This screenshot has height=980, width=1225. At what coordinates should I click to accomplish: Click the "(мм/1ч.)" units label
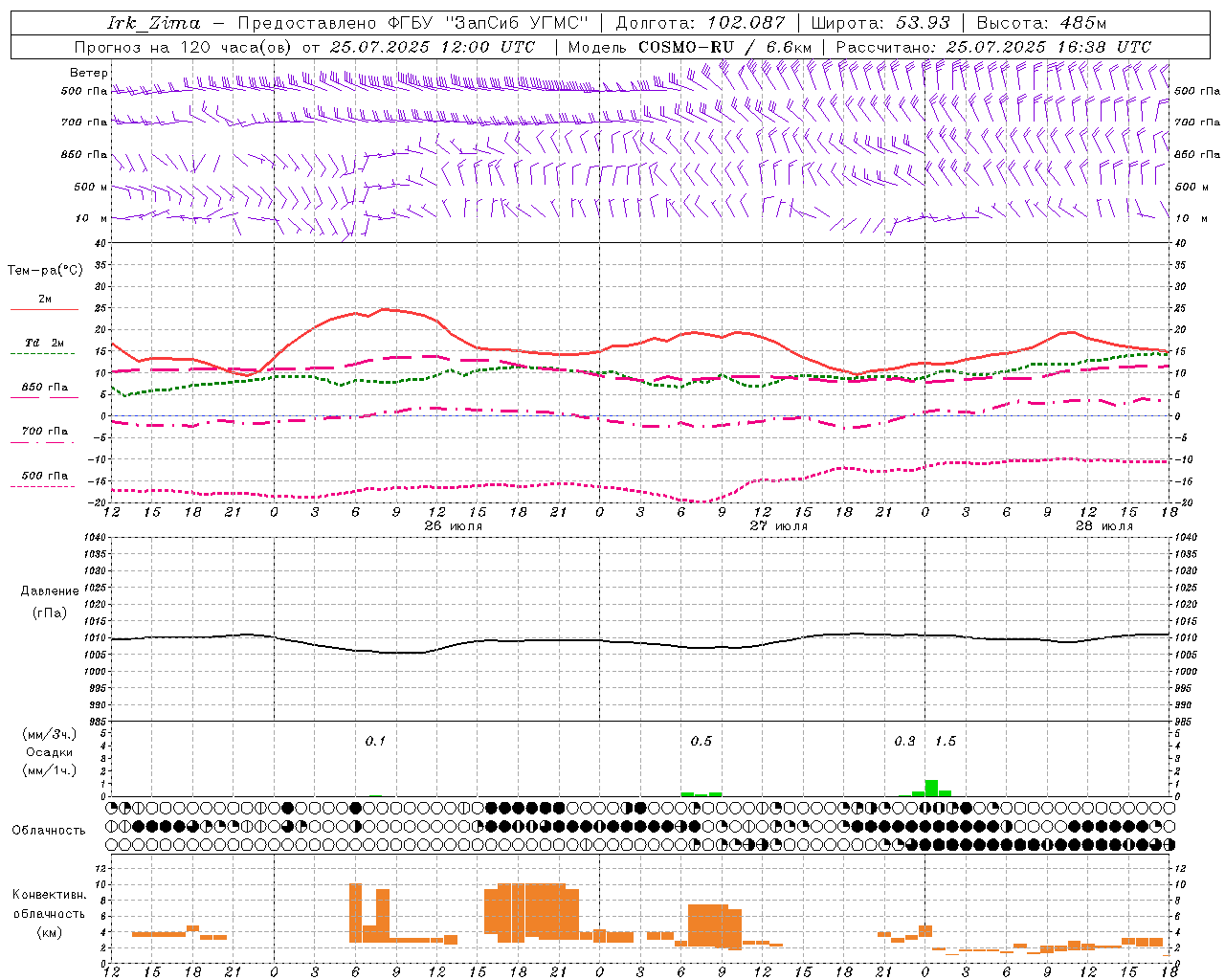click(x=51, y=770)
